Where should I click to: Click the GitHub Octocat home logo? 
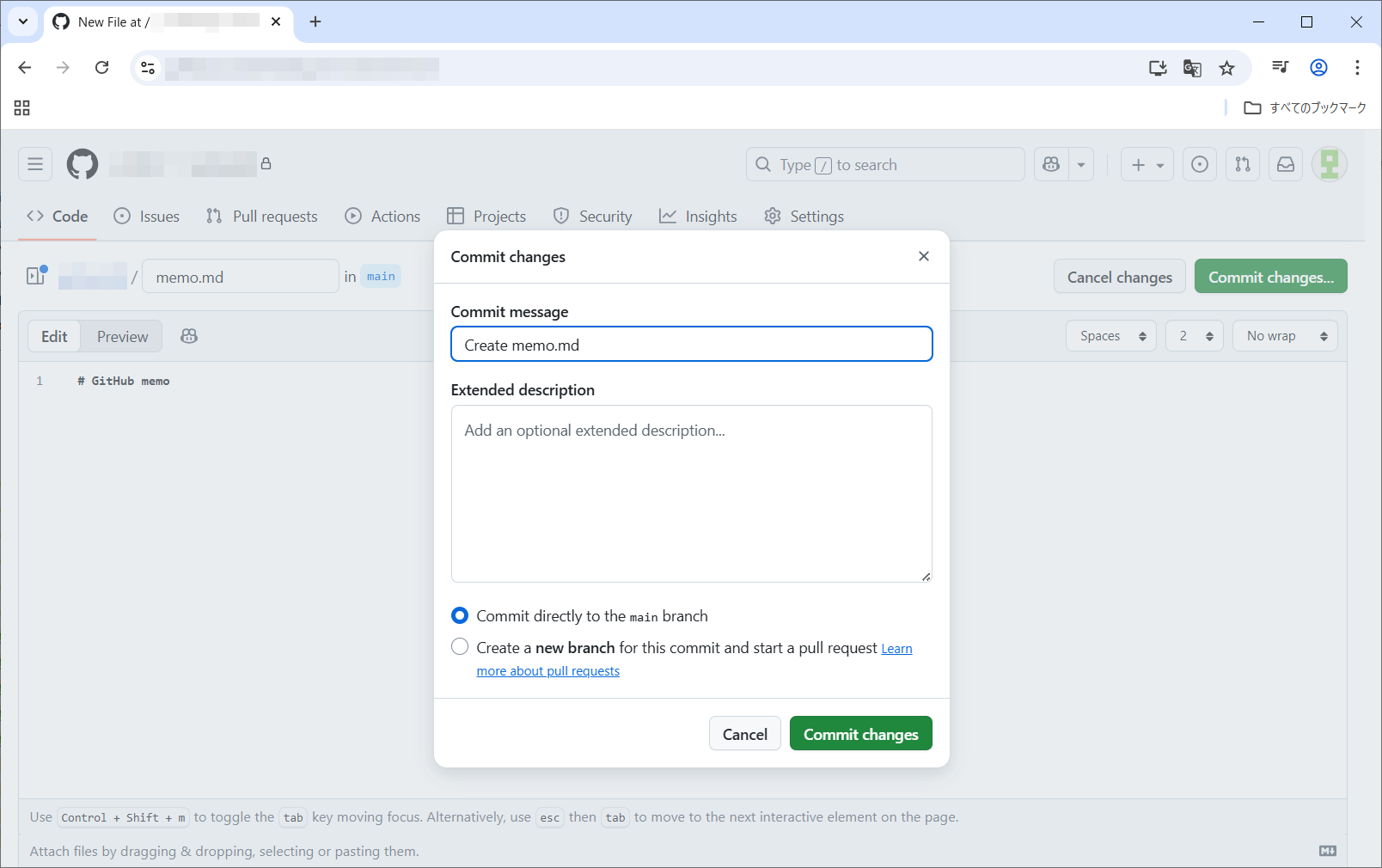pyautogui.click(x=83, y=164)
